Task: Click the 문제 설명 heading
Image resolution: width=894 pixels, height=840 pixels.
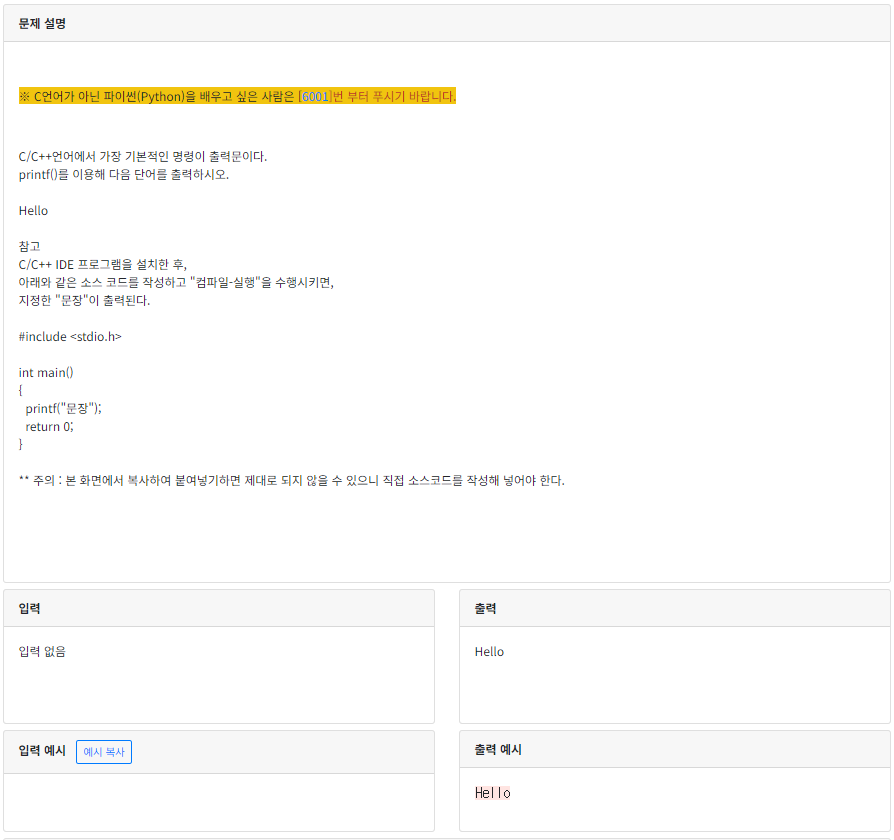Action: [42, 23]
